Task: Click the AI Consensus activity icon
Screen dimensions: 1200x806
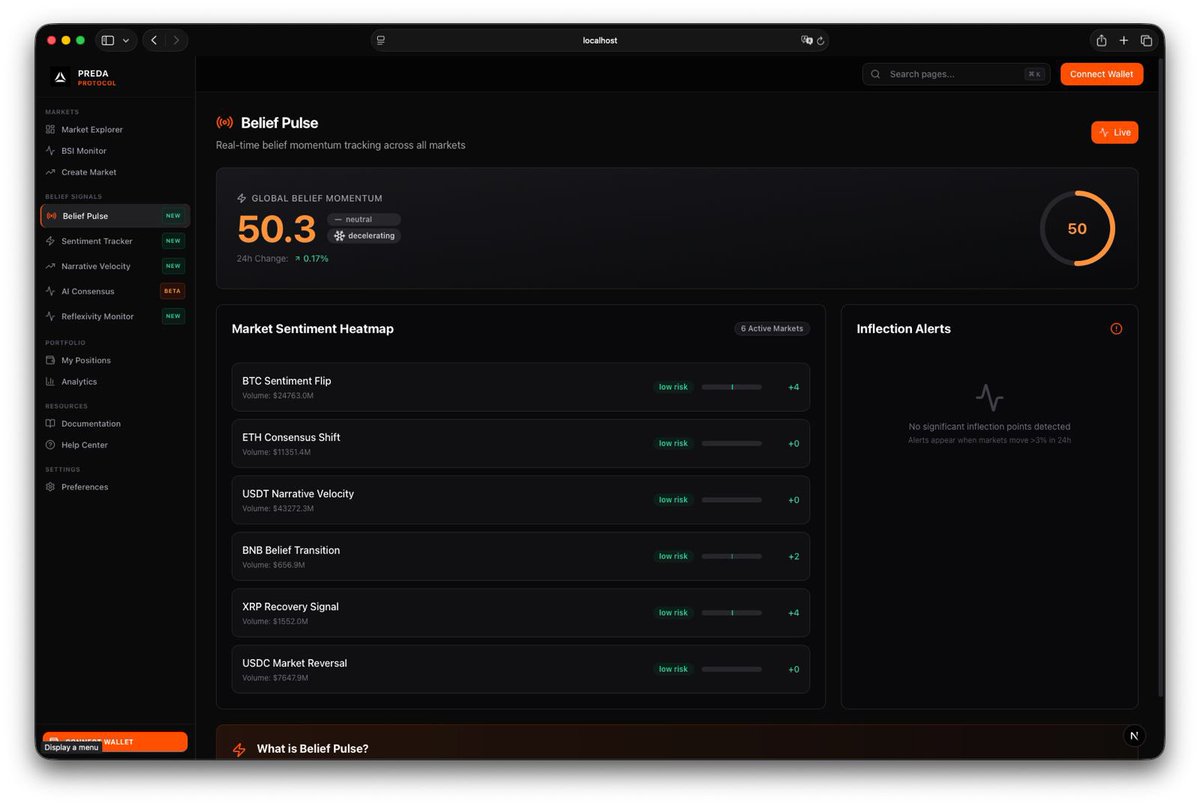Action: click(x=51, y=291)
